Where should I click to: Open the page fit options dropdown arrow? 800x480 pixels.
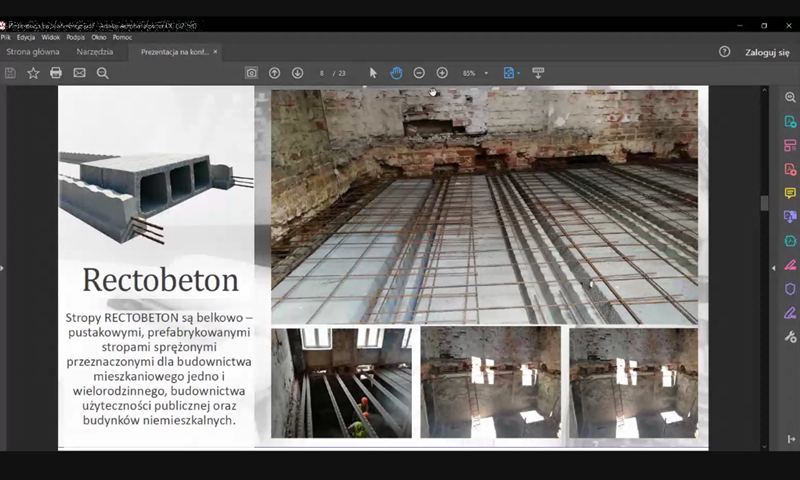tap(518, 73)
